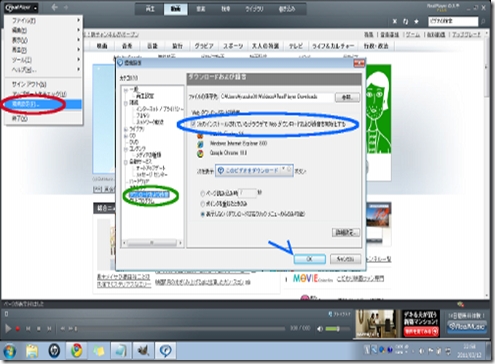Stop page loading with the X icon
The image size is (495, 364).
(395, 22)
